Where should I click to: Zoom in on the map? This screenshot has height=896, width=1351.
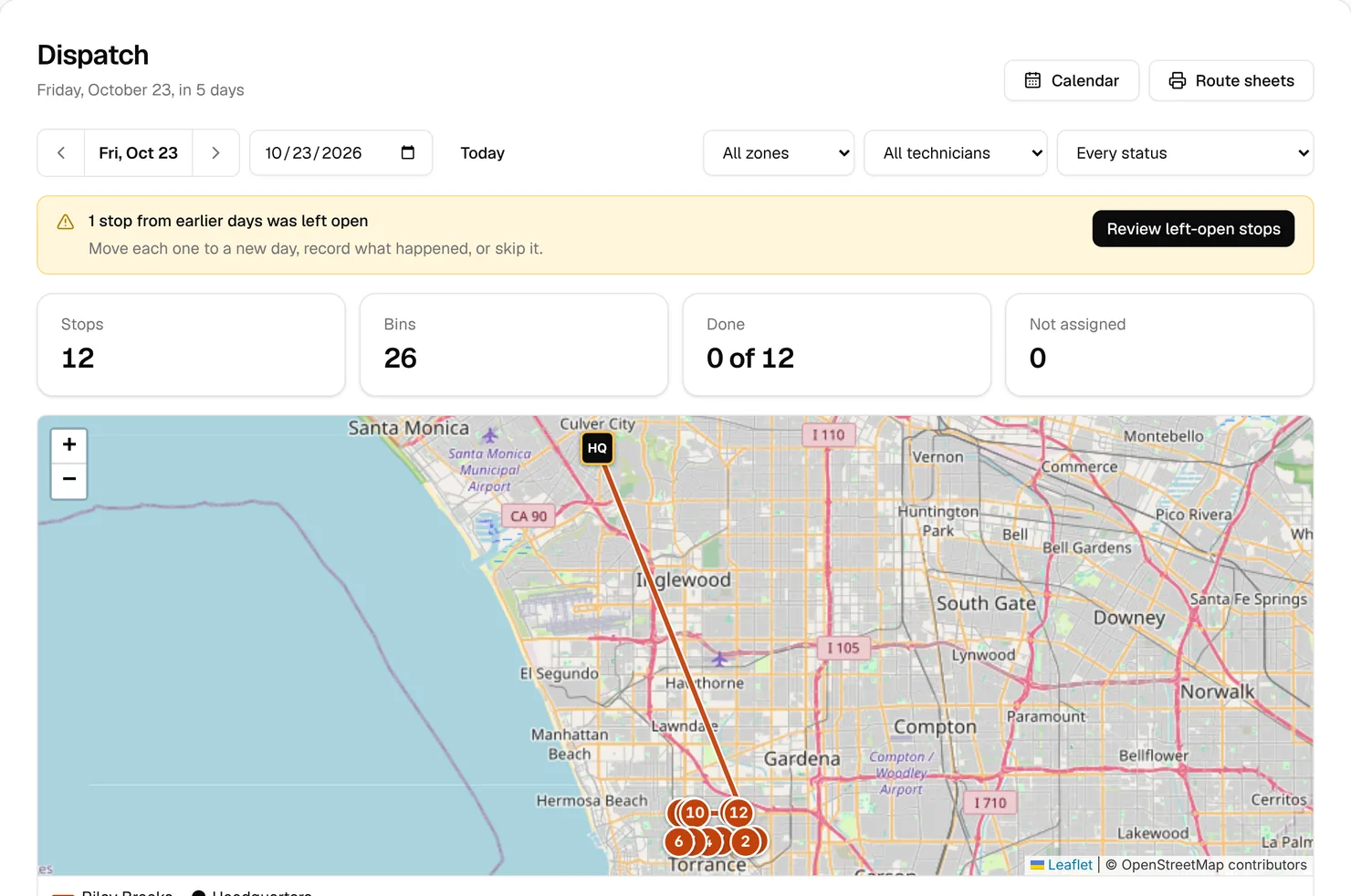point(69,445)
